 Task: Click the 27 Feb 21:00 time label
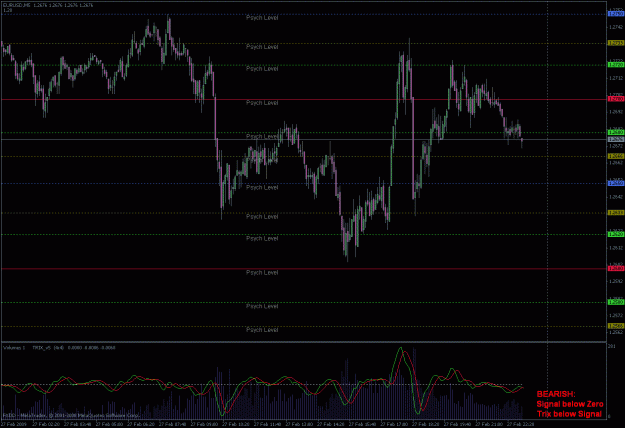coord(489,424)
